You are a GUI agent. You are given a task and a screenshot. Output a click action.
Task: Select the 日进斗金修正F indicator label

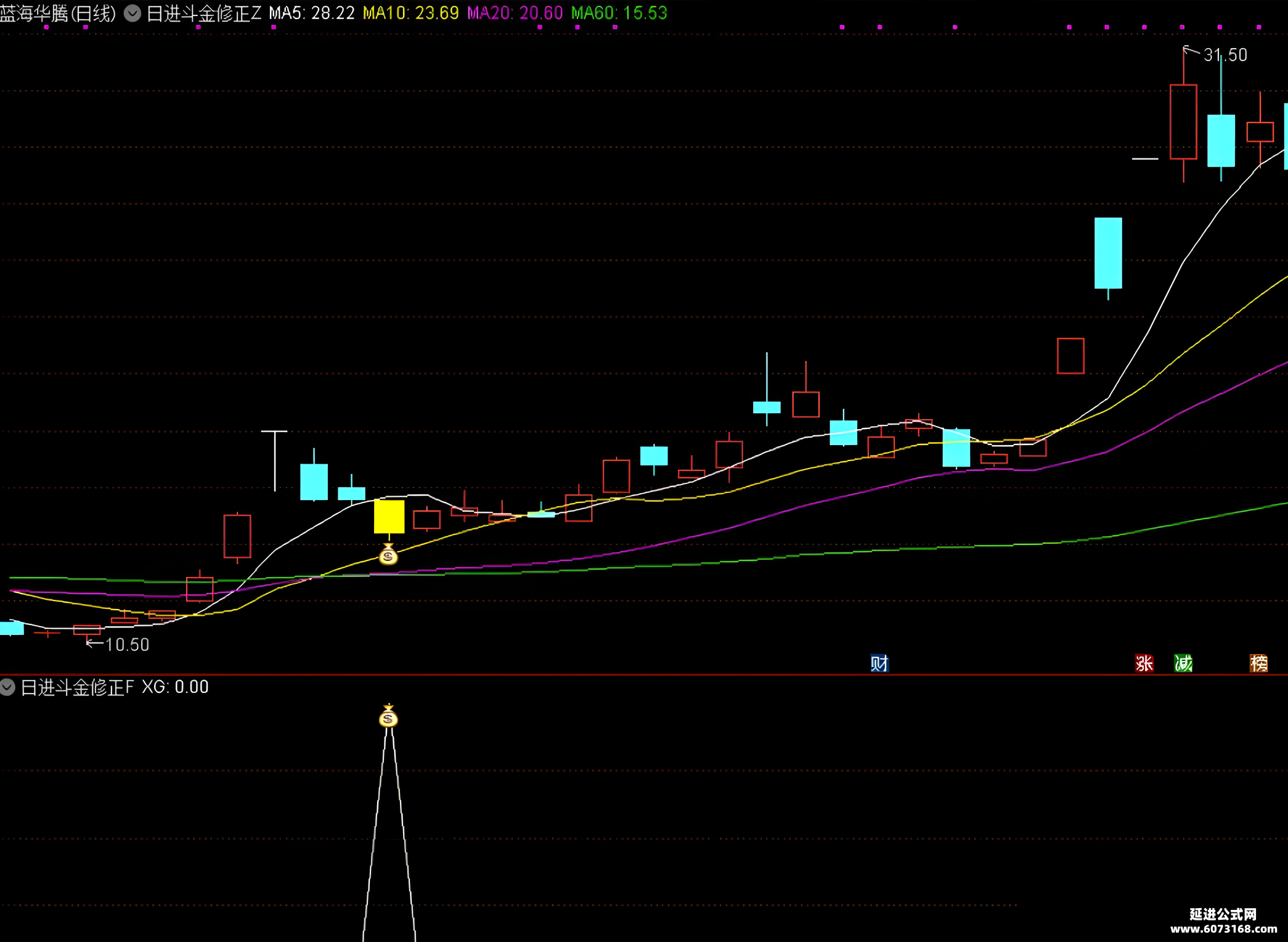tap(77, 687)
